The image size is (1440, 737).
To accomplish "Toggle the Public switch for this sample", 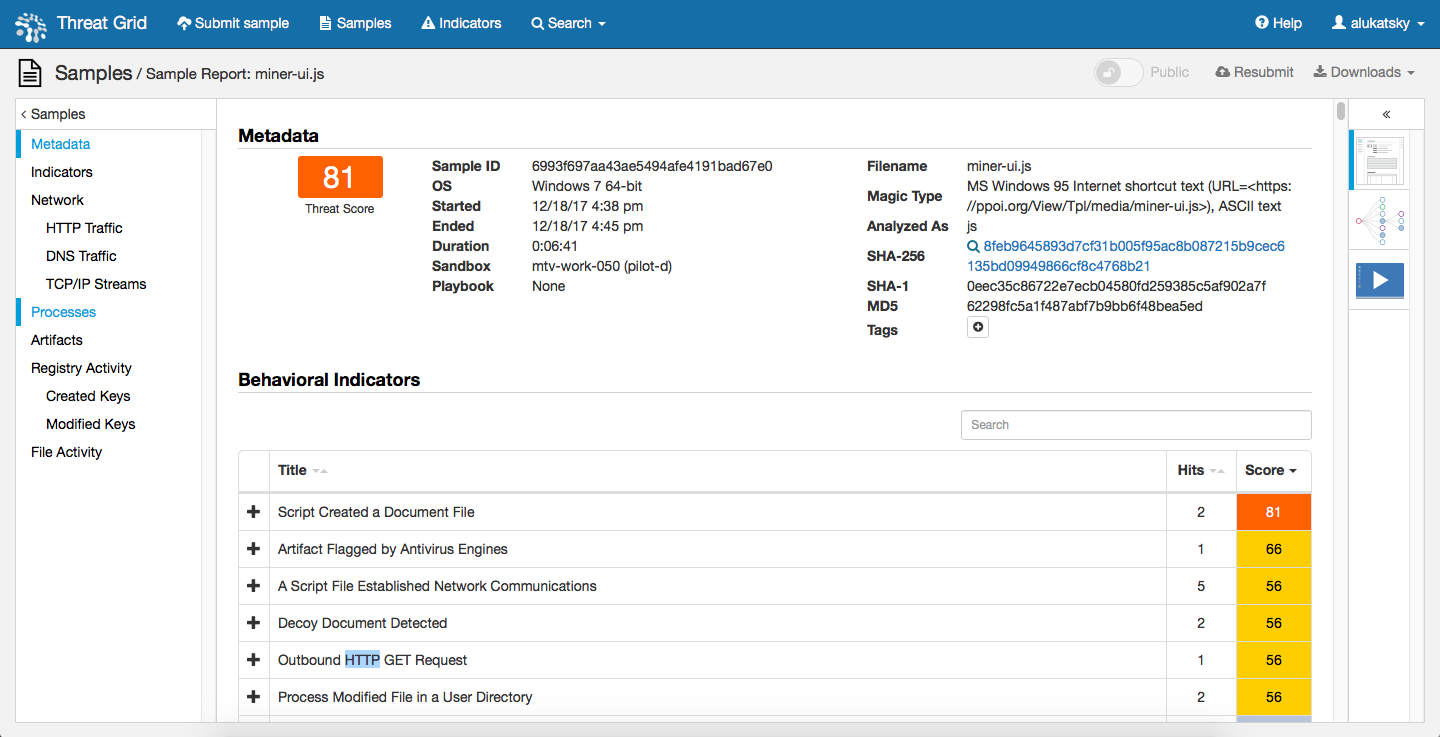I will (x=1118, y=71).
